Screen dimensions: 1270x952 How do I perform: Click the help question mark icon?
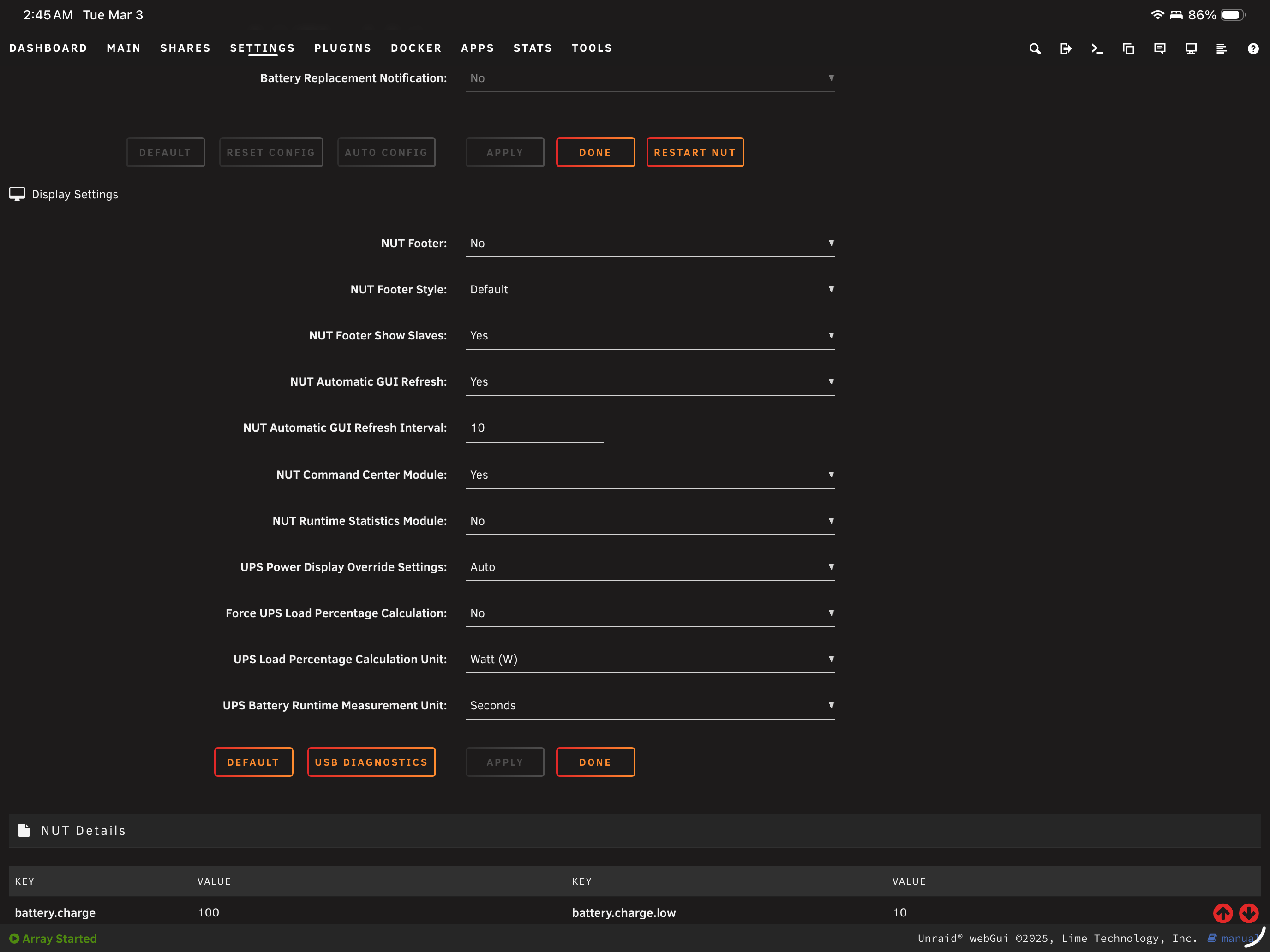click(x=1253, y=49)
